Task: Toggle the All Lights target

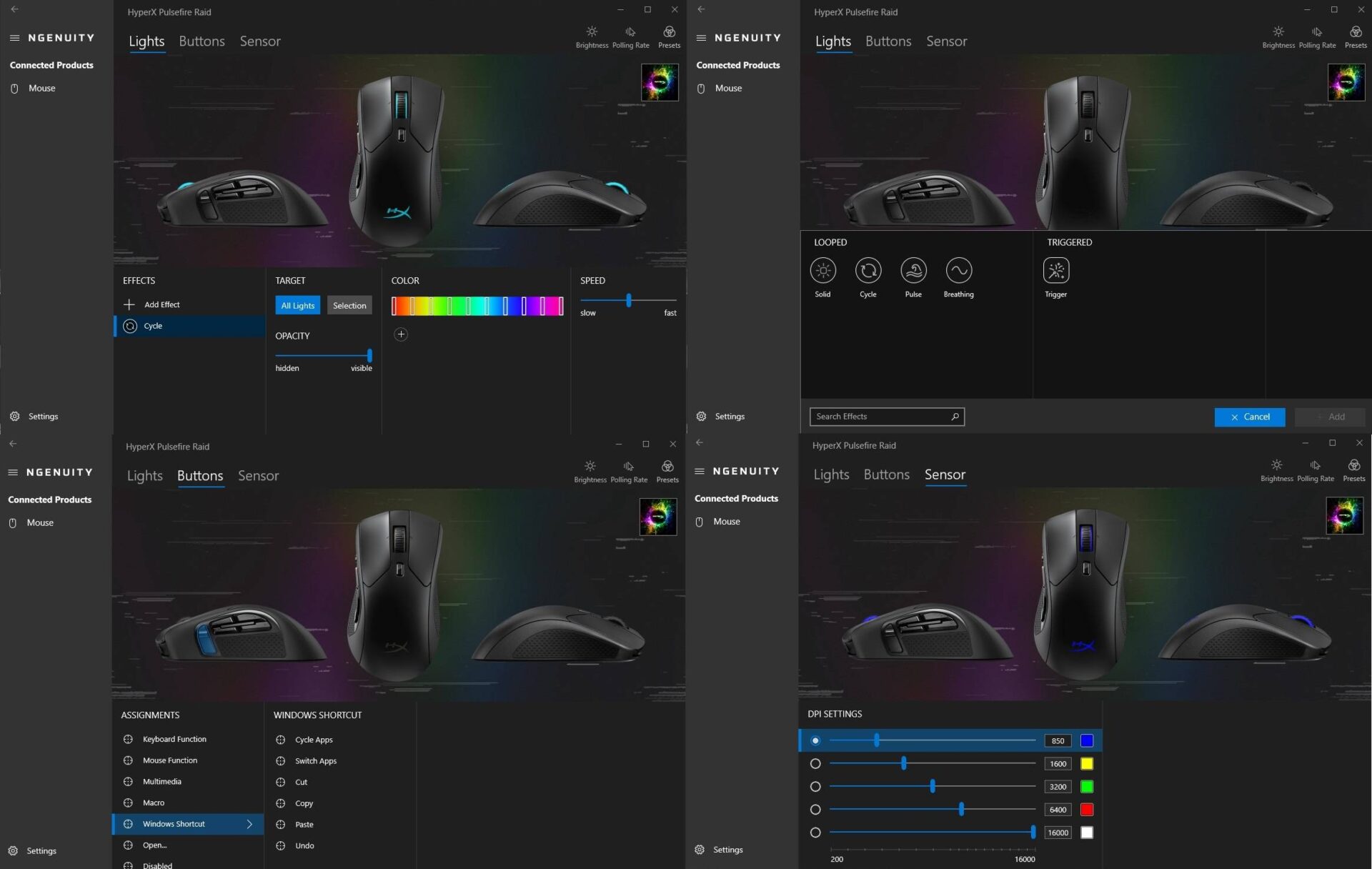Action: pyautogui.click(x=297, y=305)
